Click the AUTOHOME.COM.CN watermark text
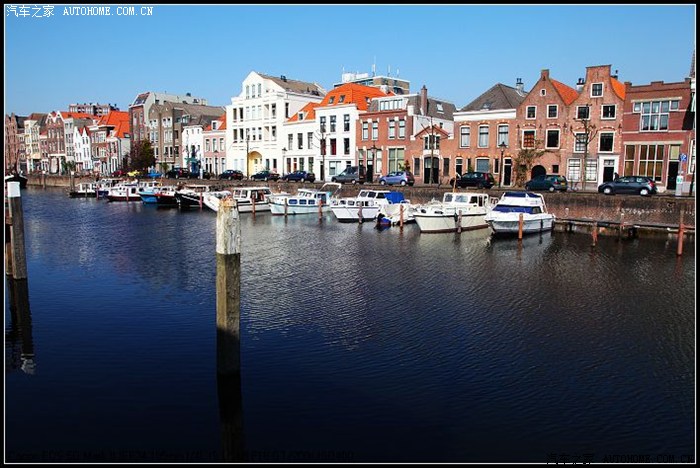 (108, 11)
